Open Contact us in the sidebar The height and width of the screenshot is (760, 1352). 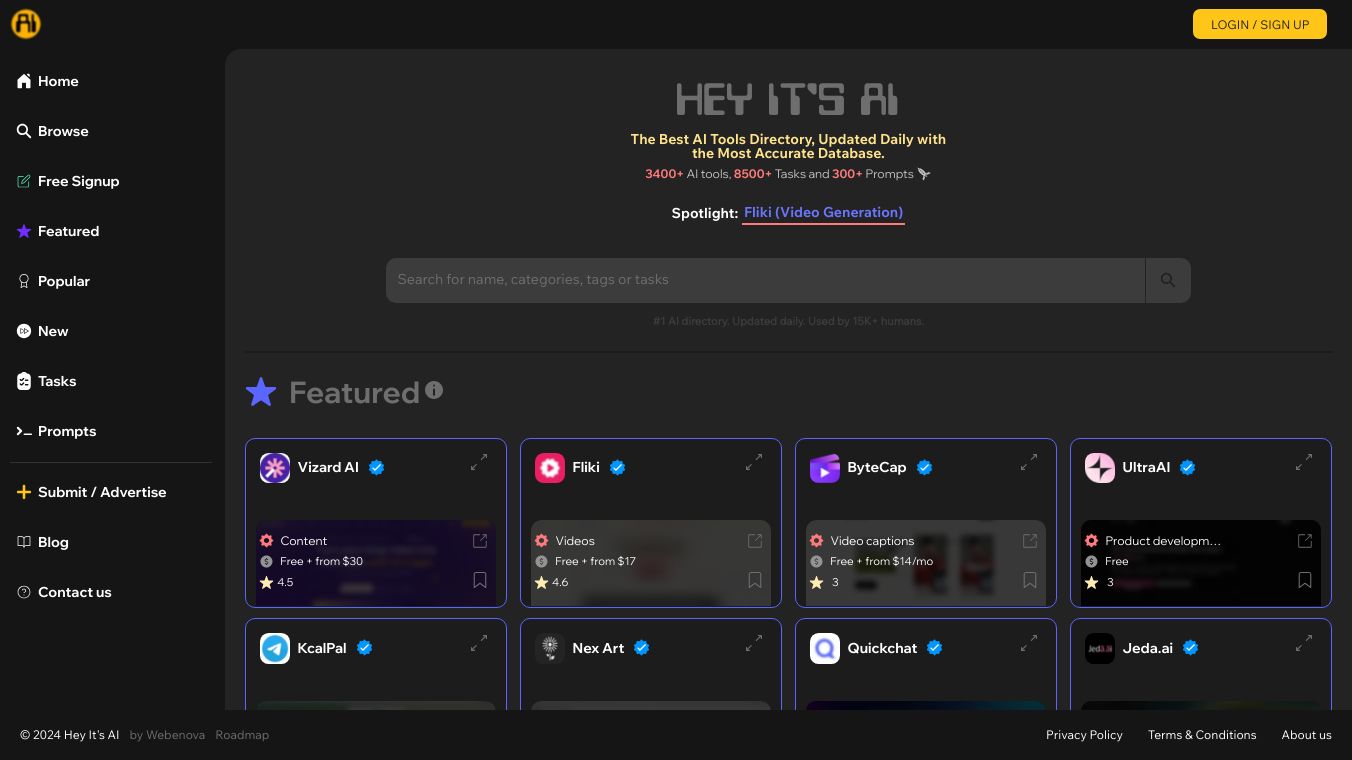coord(64,592)
